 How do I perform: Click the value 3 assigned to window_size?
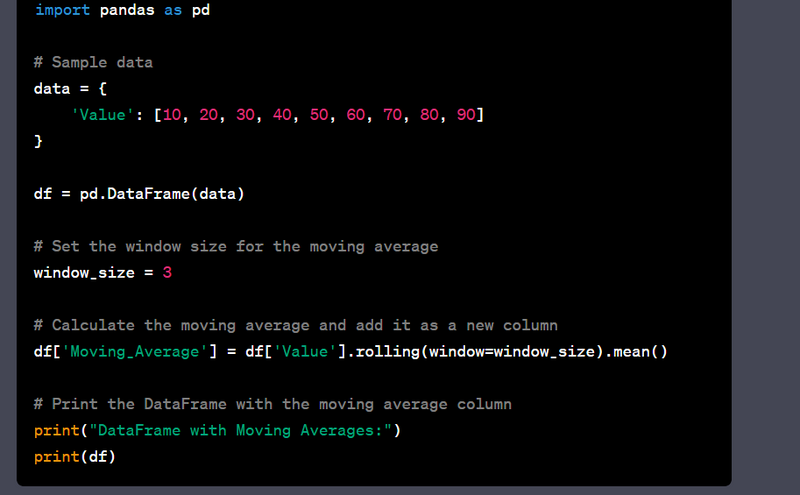pyautogui.click(x=167, y=272)
